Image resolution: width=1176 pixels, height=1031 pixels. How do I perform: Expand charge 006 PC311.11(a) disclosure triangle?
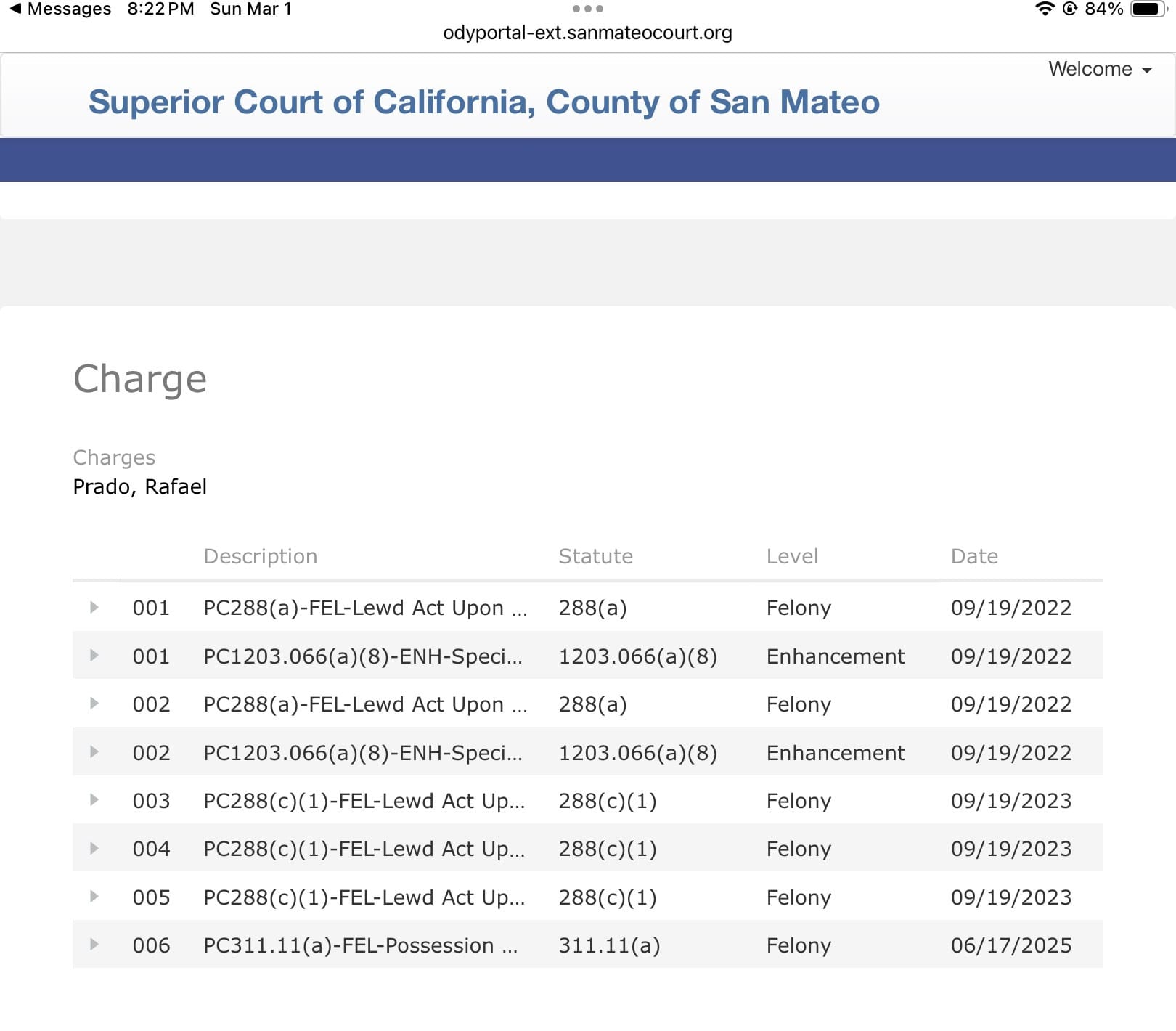pyautogui.click(x=94, y=945)
